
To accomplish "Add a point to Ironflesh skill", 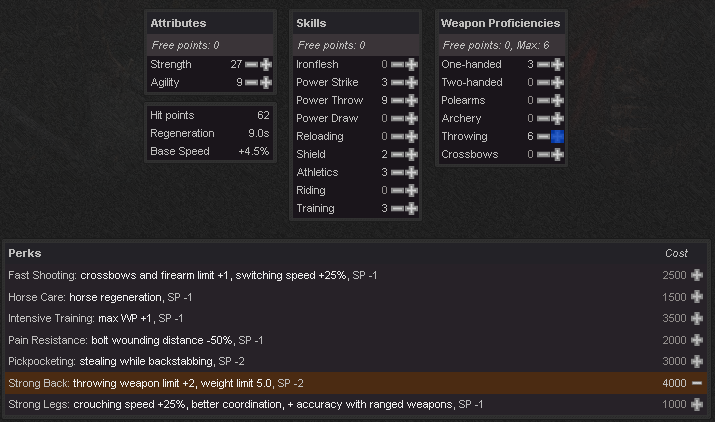I will (x=412, y=64).
